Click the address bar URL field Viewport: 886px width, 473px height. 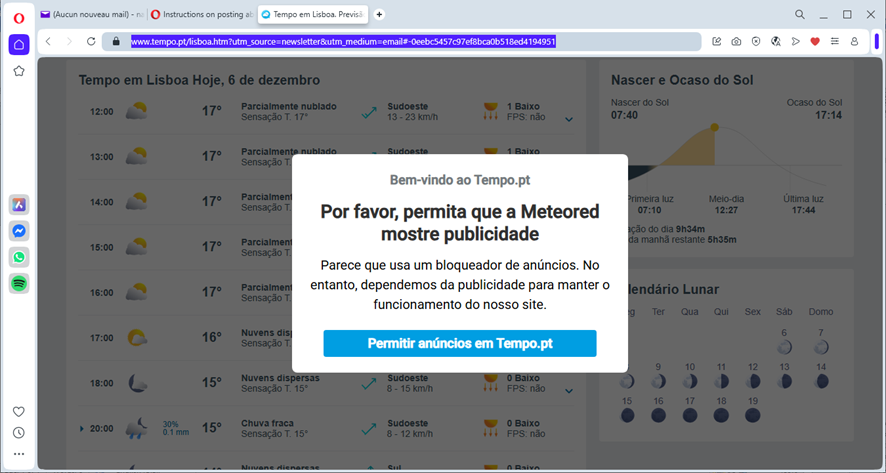pyautogui.click(x=401, y=41)
